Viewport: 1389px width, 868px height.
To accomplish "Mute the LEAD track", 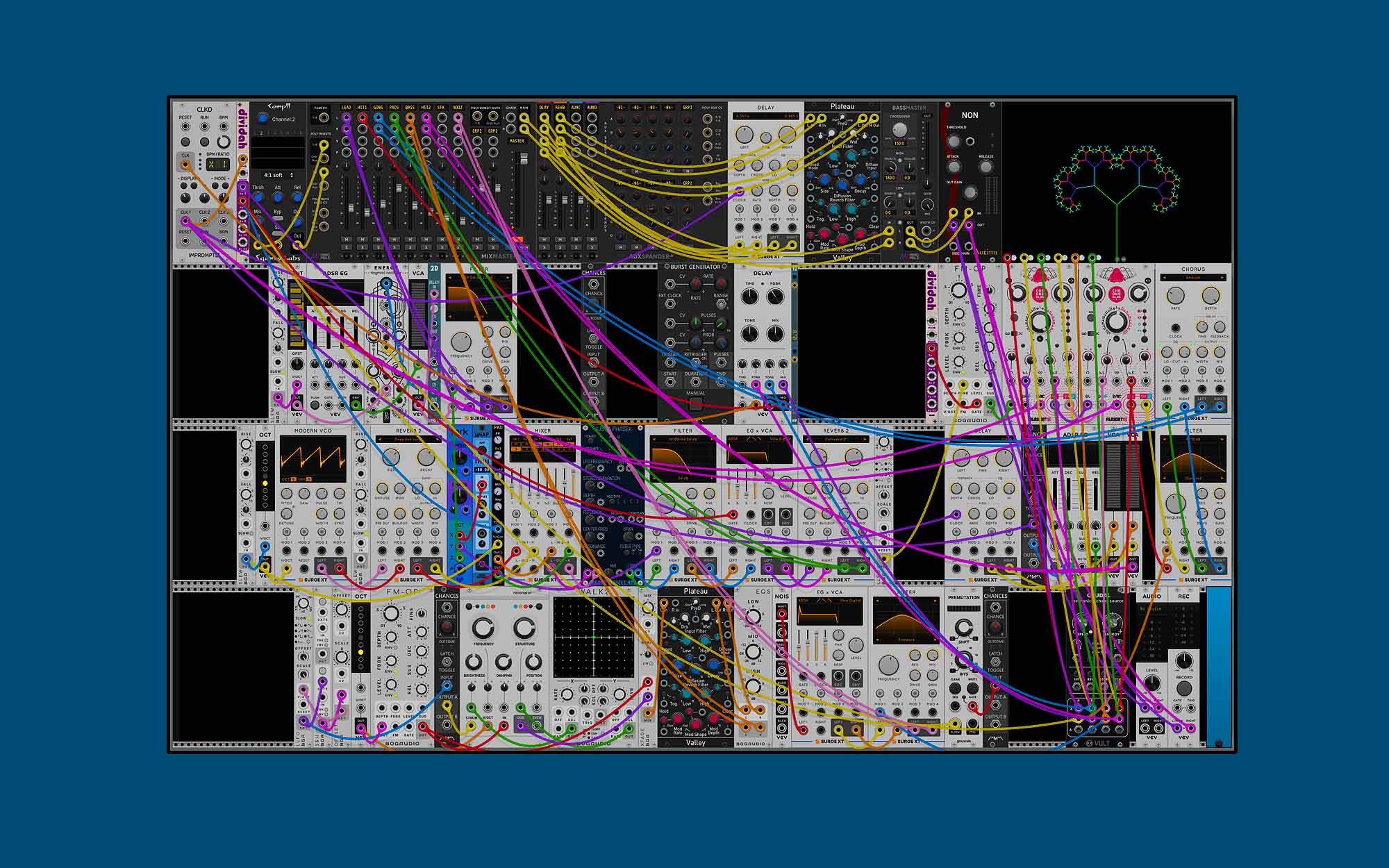I will [347, 240].
